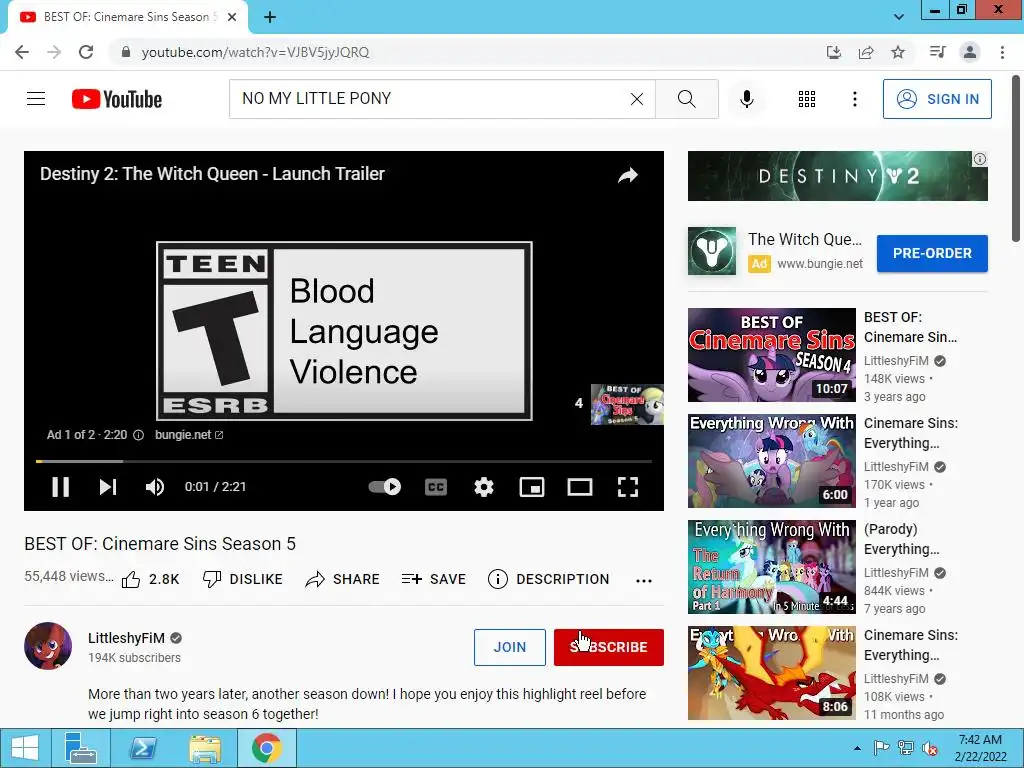Start voice search with microphone icon
The width and height of the screenshot is (1024, 768).
746,99
